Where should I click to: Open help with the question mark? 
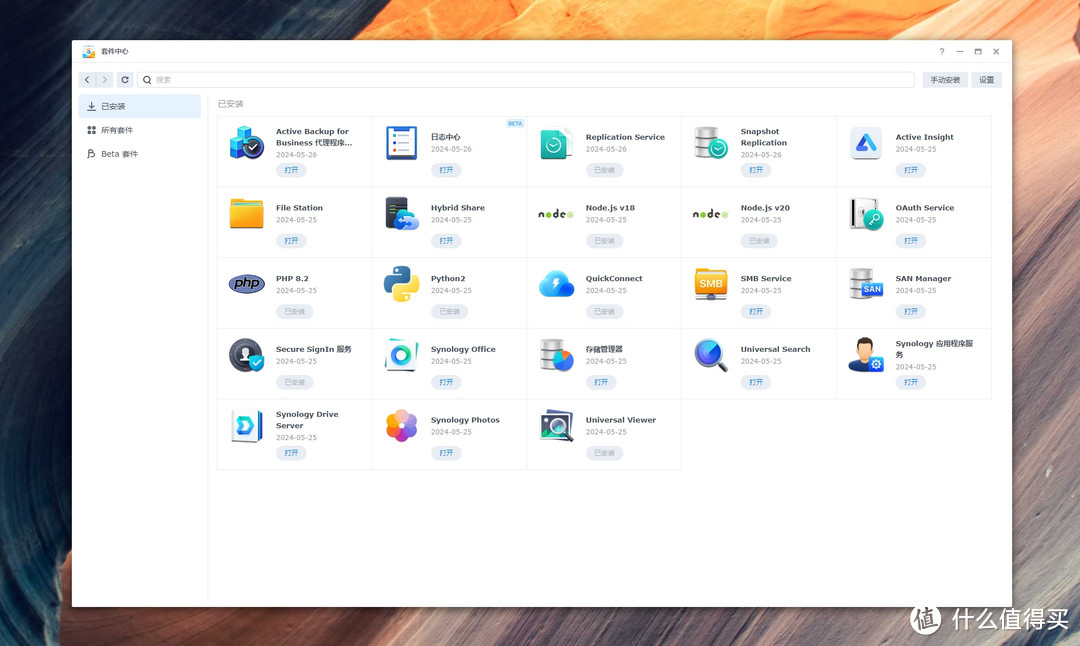(x=941, y=52)
